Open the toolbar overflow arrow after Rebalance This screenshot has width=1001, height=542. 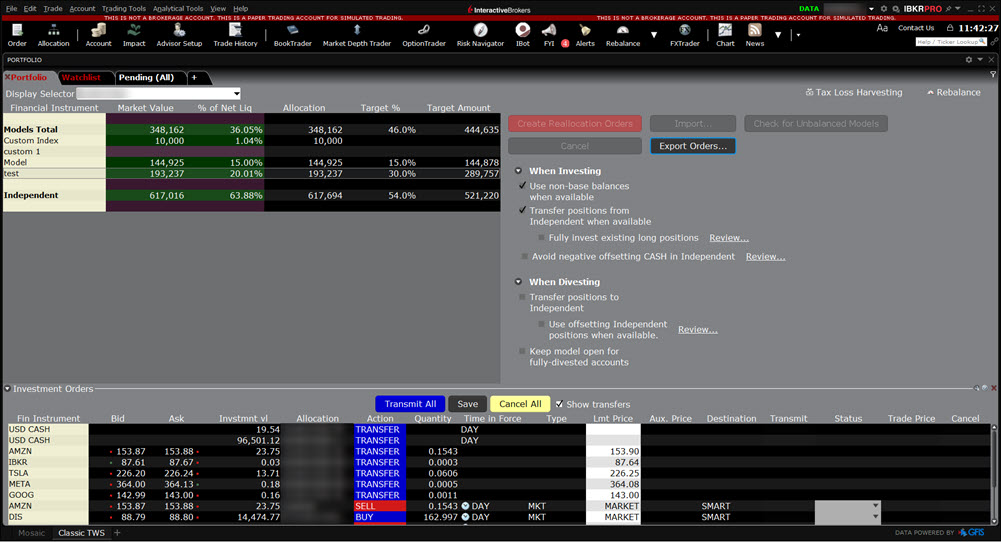654,35
